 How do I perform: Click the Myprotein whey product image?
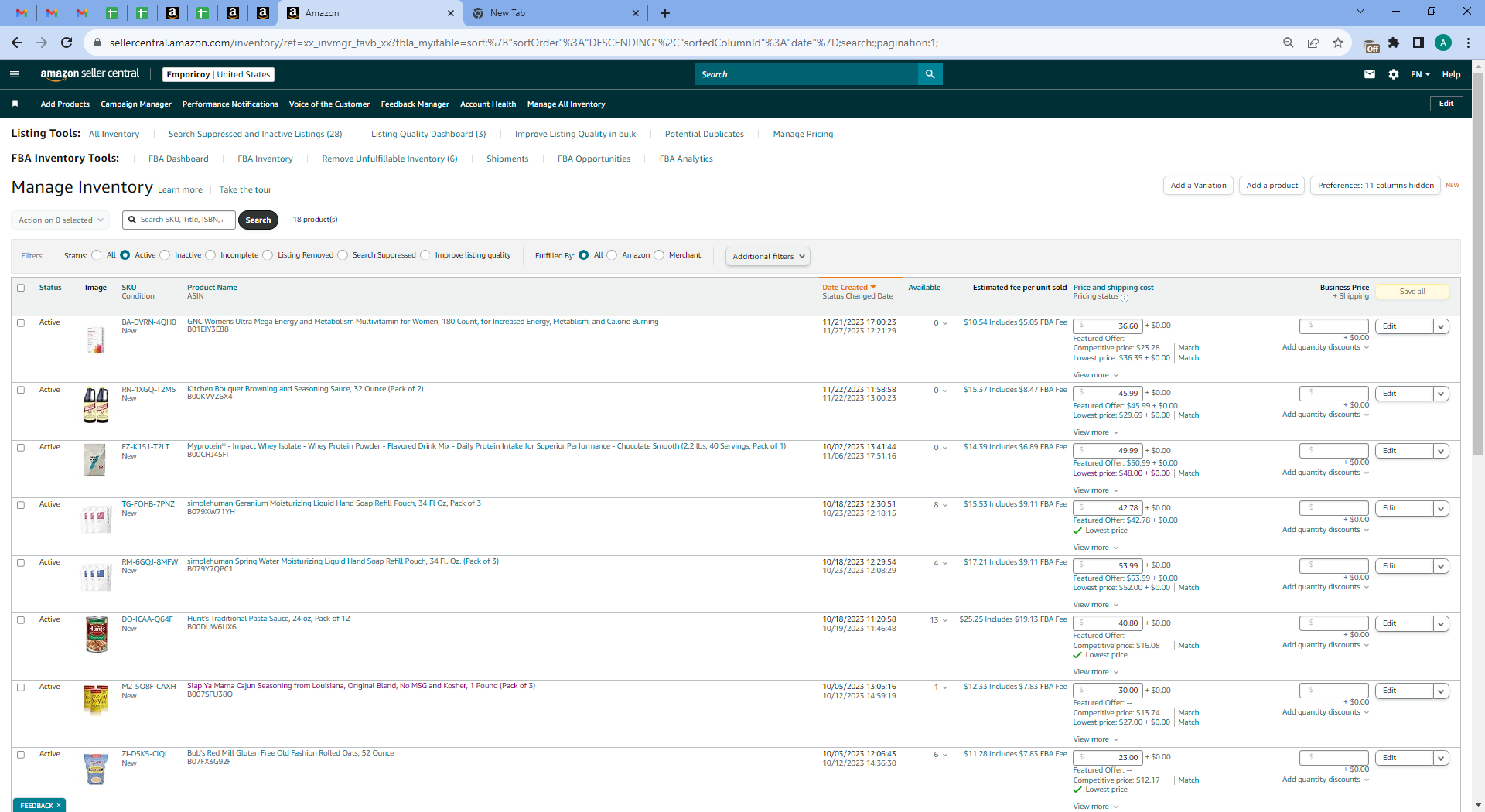tap(94, 460)
